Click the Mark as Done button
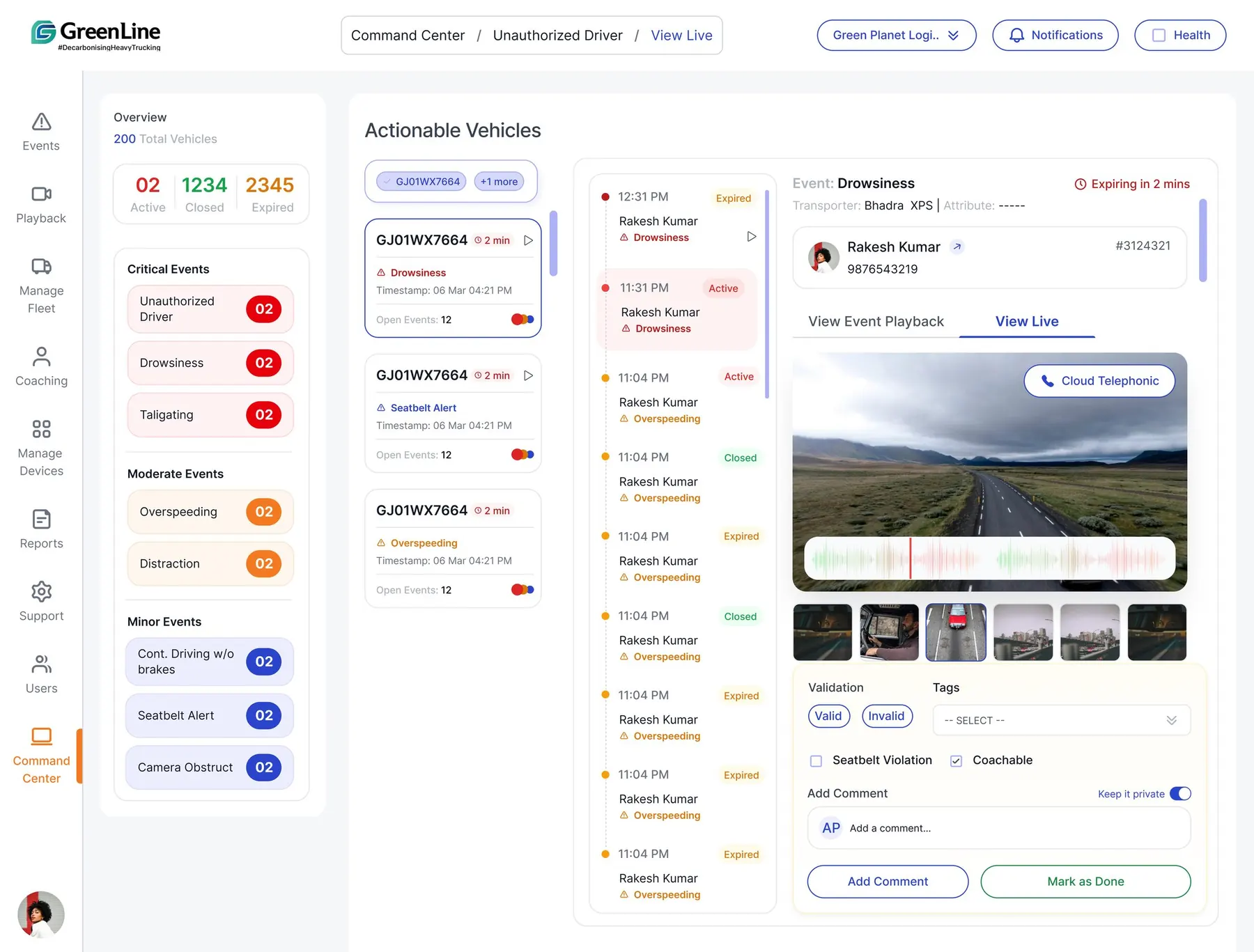1254x952 pixels. 1085,882
